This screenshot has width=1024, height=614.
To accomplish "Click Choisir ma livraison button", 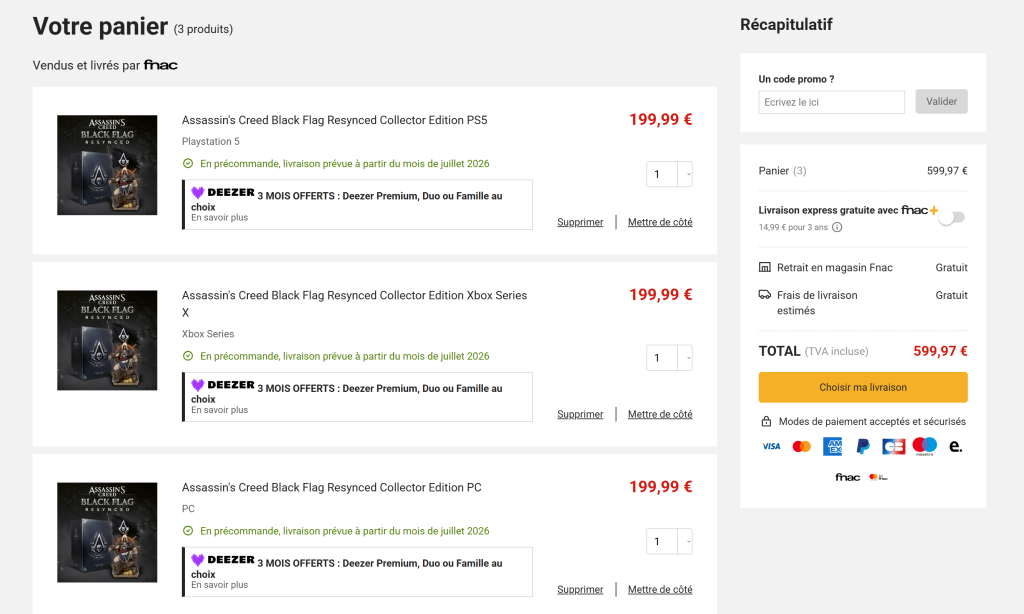I will pyautogui.click(x=863, y=387).
